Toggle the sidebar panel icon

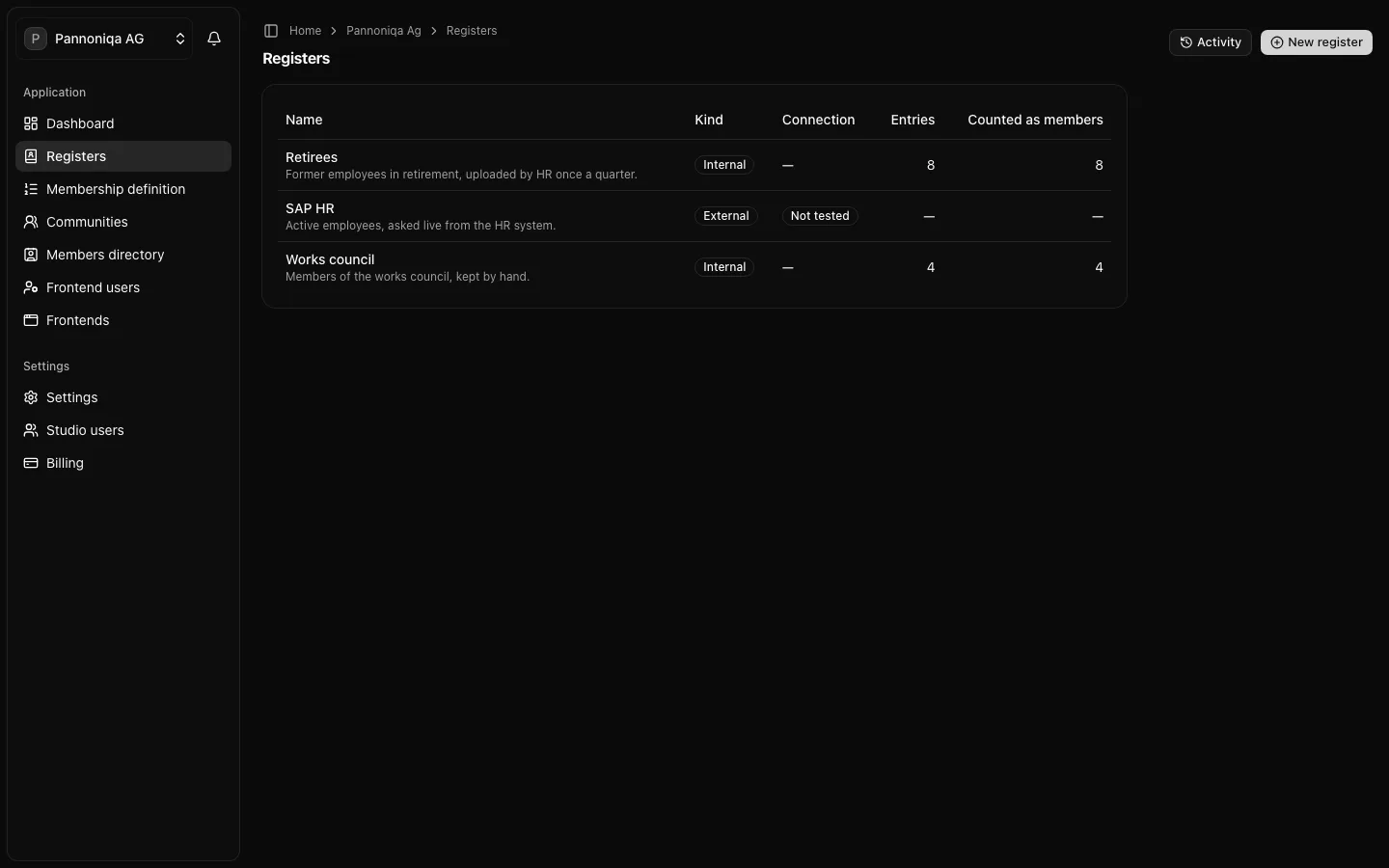click(271, 31)
